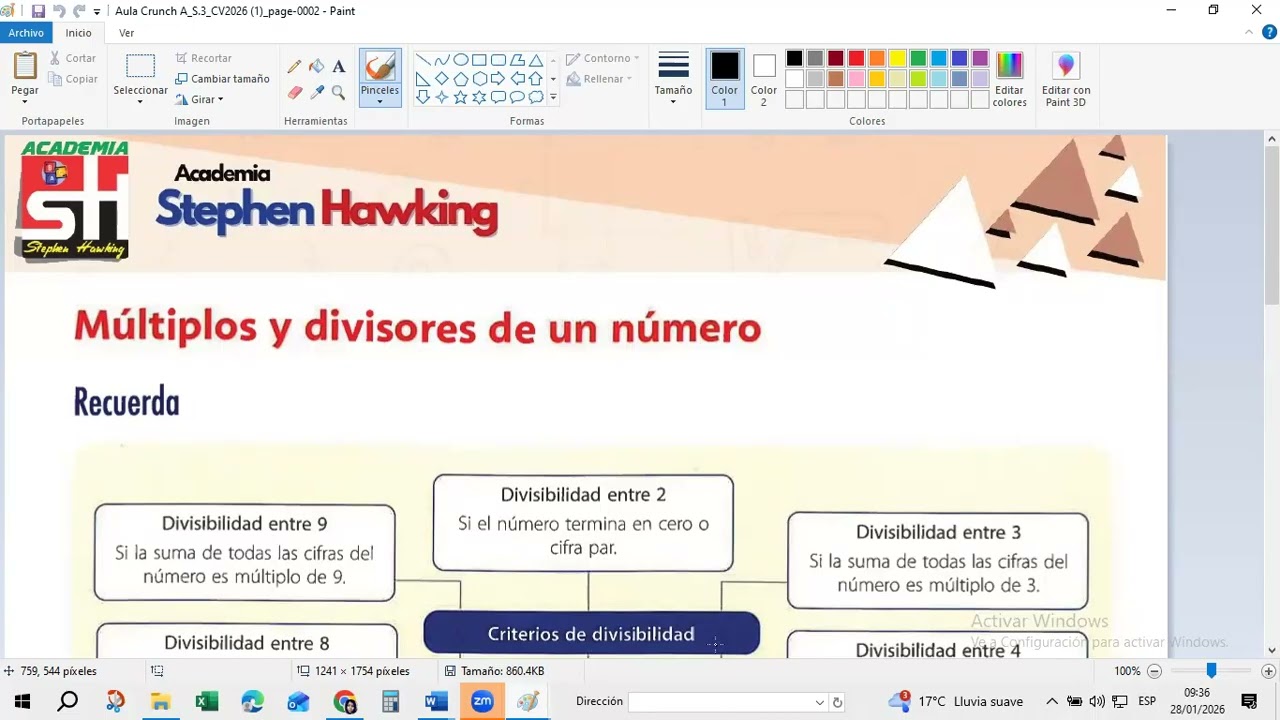Choose the diamond shape
This screenshot has height=720, width=1280.
[x=442, y=79]
